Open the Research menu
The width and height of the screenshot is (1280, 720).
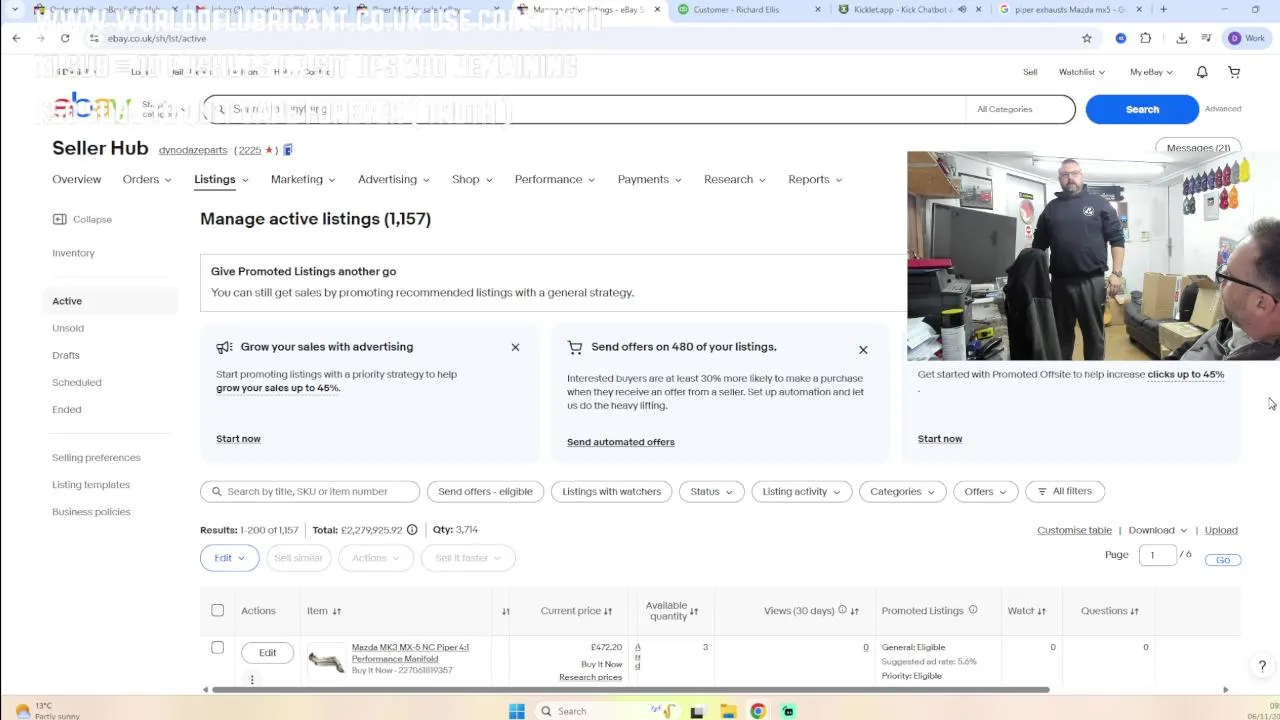coord(735,179)
